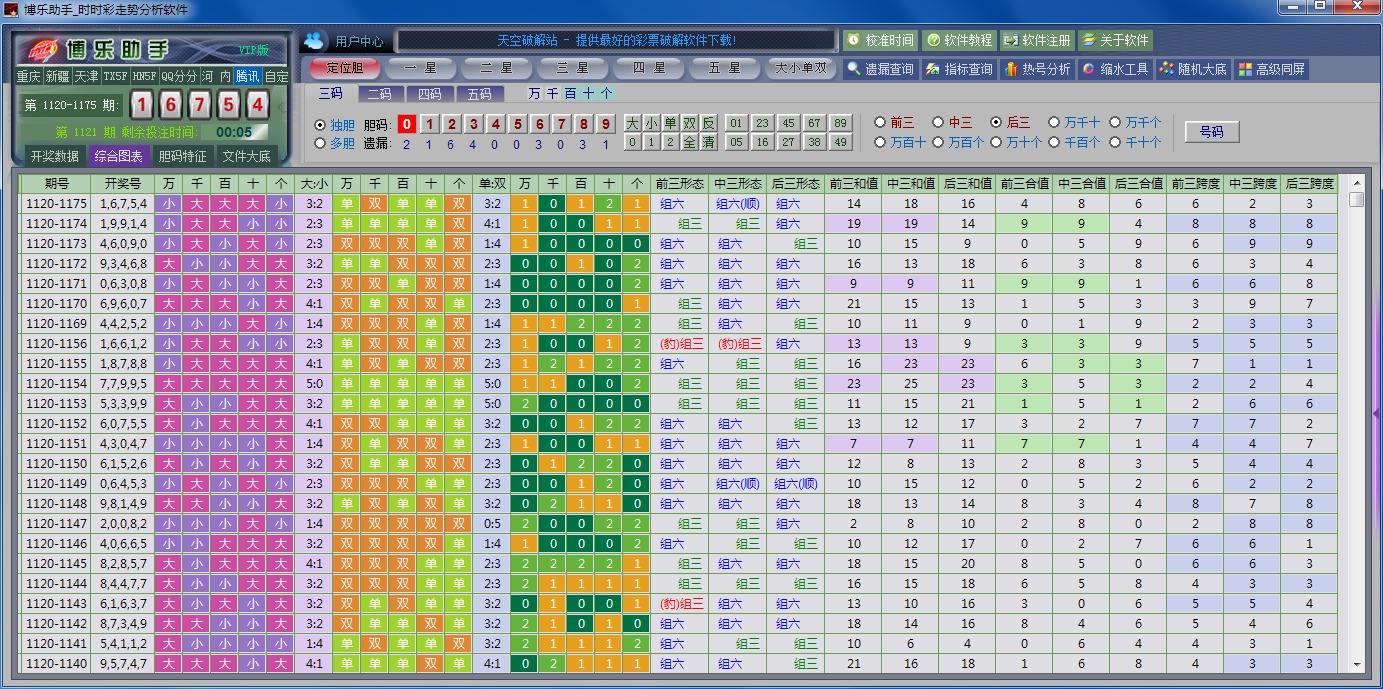Open 随机大底 random generator

tap(1193, 69)
